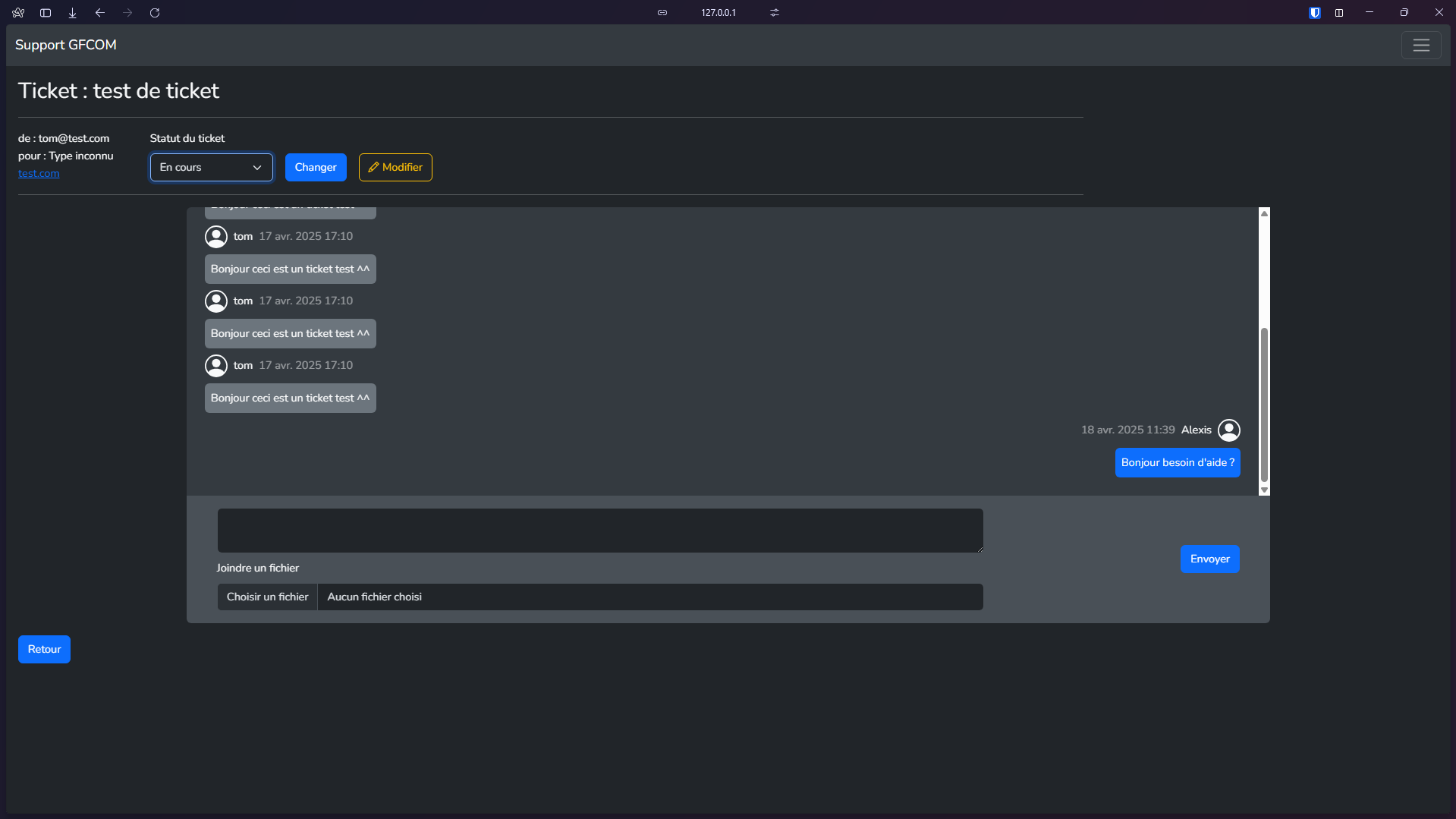Click the Changer button
This screenshot has width=1456, height=819.
316,168
